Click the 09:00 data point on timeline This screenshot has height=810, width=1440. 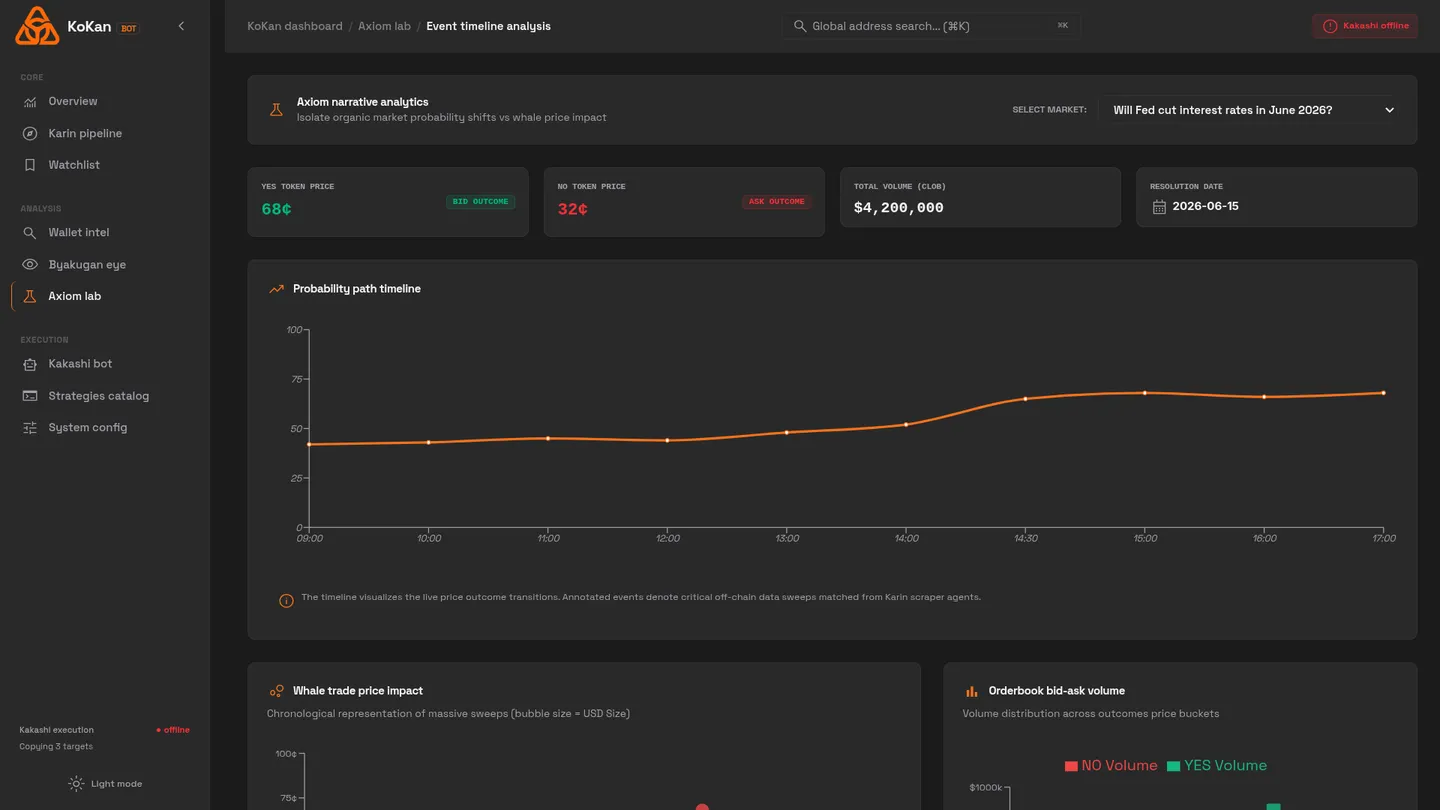[x=309, y=444]
